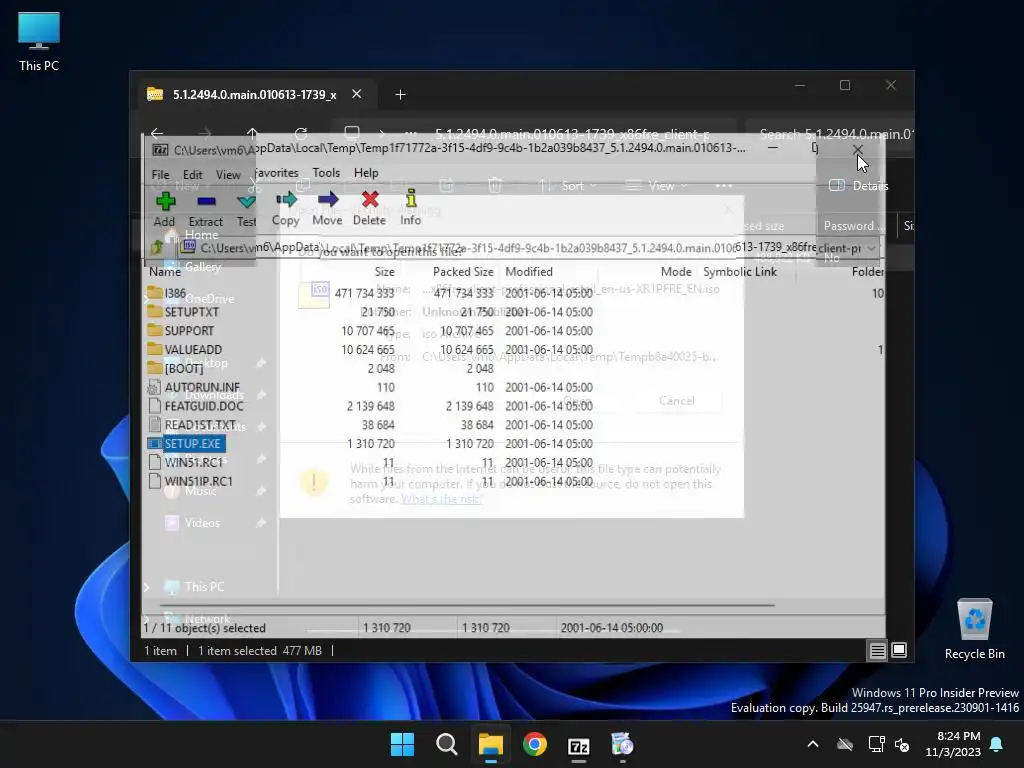Show hidden tray icons chevron
The width and height of the screenshot is (1024, 768).
(813, 744)
